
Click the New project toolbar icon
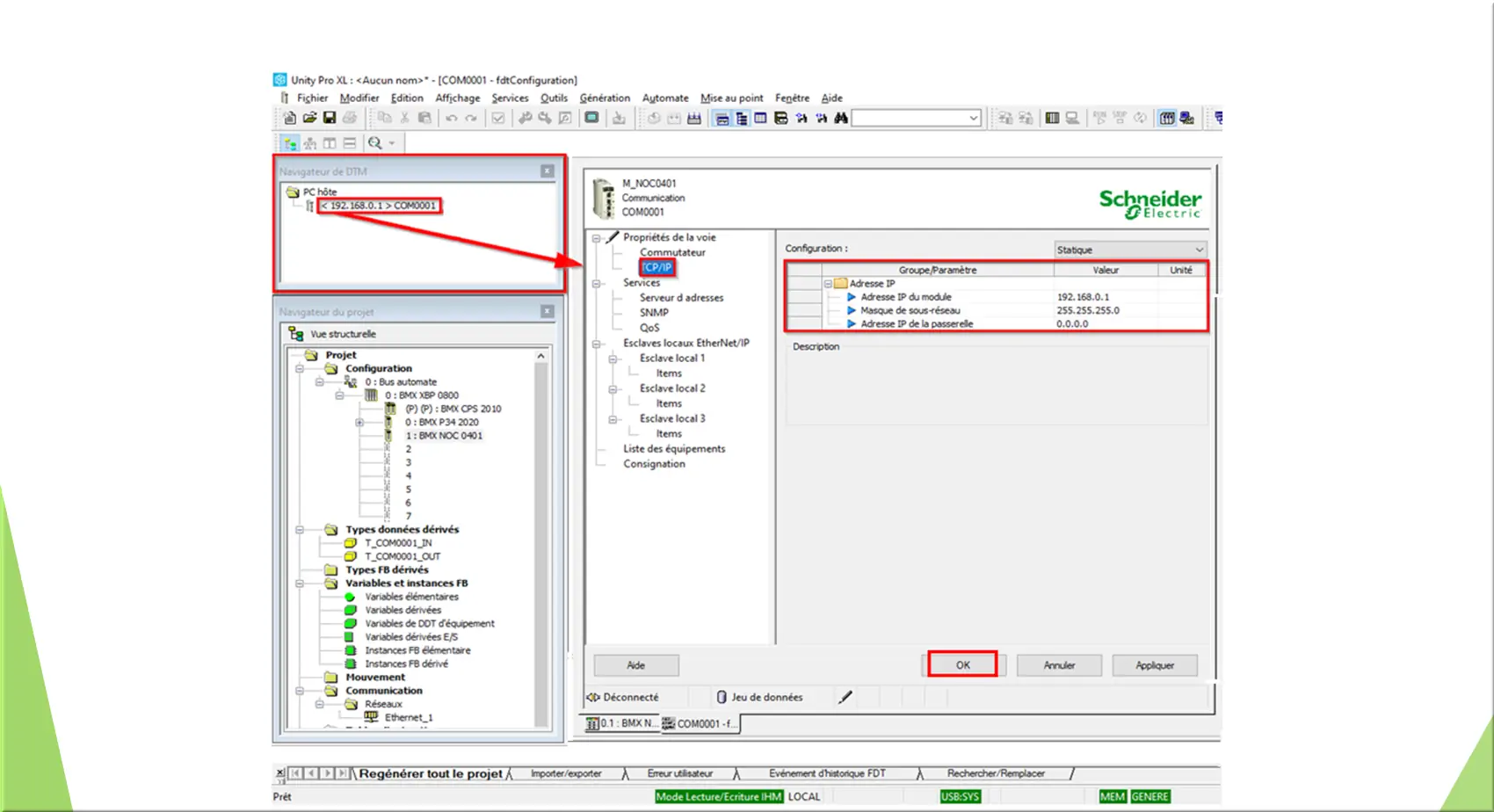290,118
